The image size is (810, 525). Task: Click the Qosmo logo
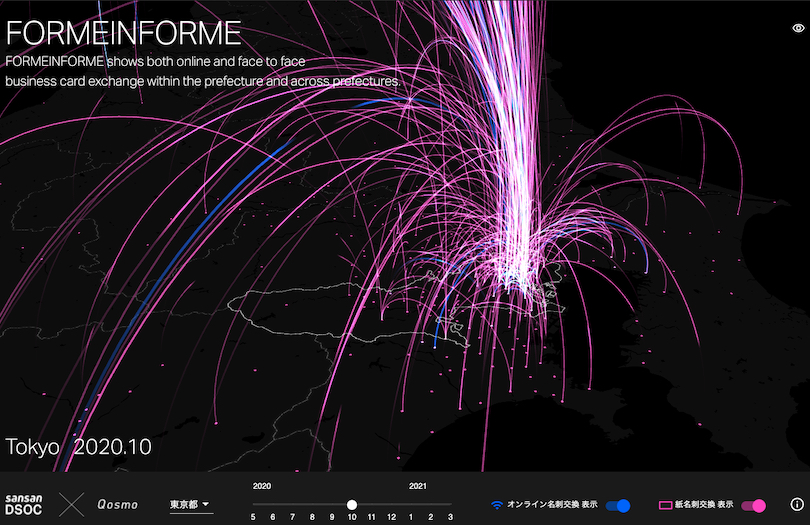pyautogui.click(x=118, y=504)
